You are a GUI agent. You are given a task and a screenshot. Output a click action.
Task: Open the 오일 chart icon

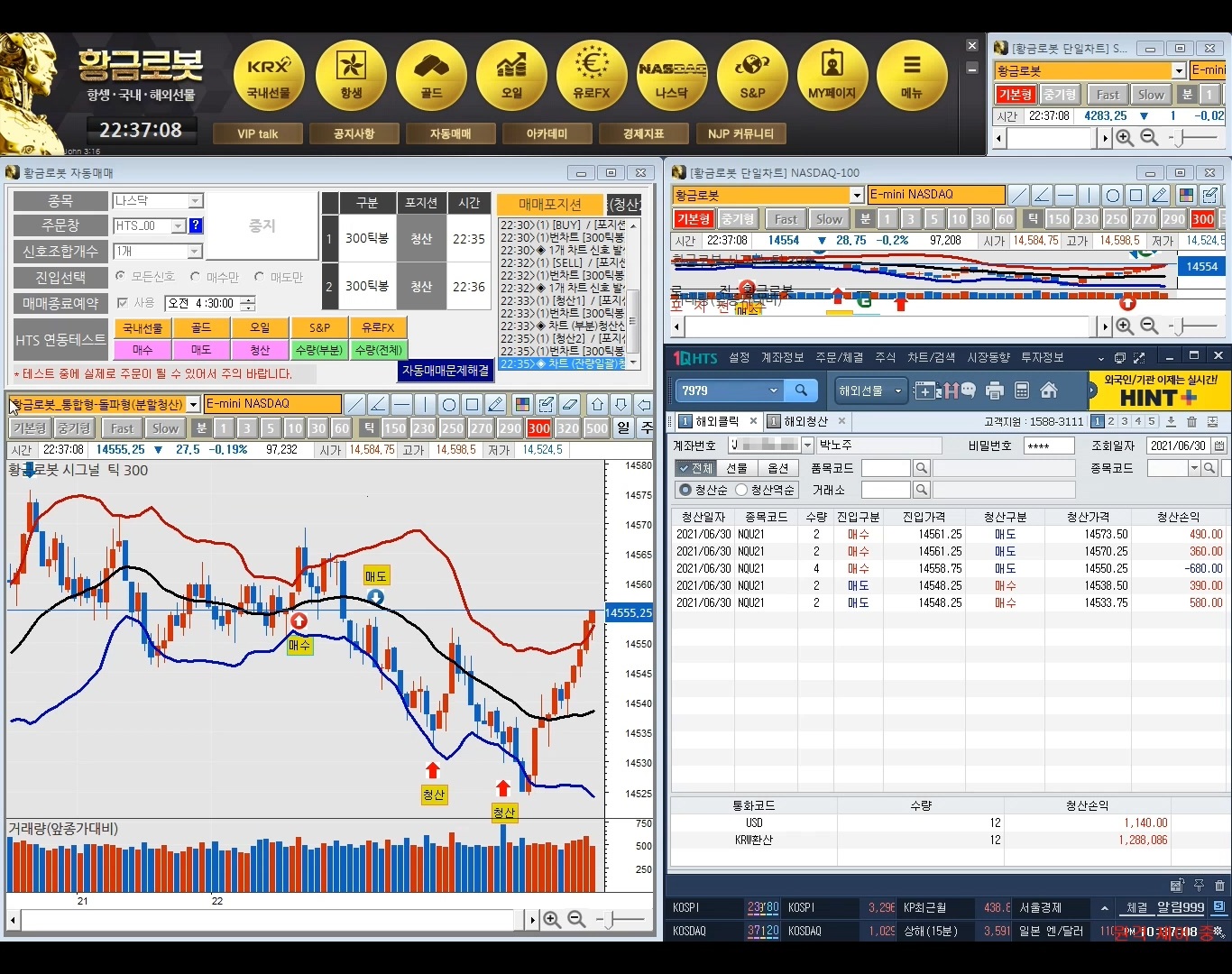(511, 76)
